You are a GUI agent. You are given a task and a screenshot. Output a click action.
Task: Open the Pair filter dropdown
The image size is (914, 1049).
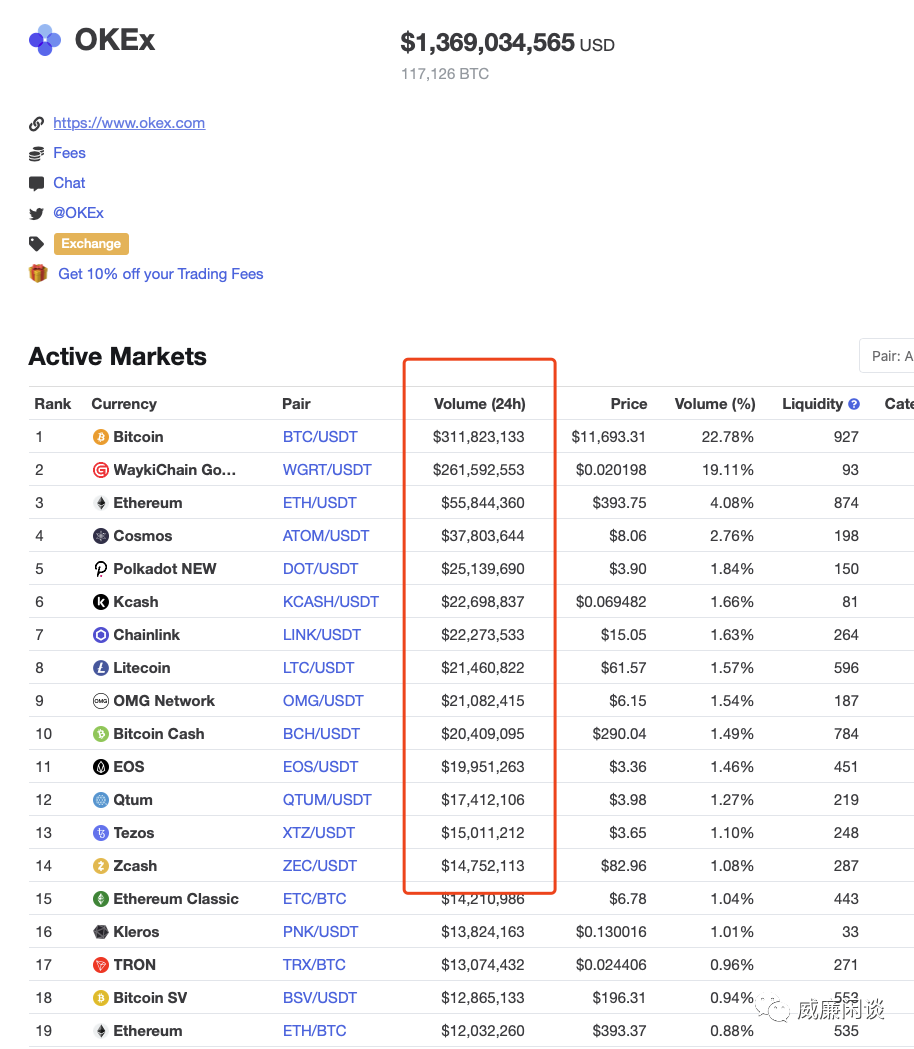[887, 356]
